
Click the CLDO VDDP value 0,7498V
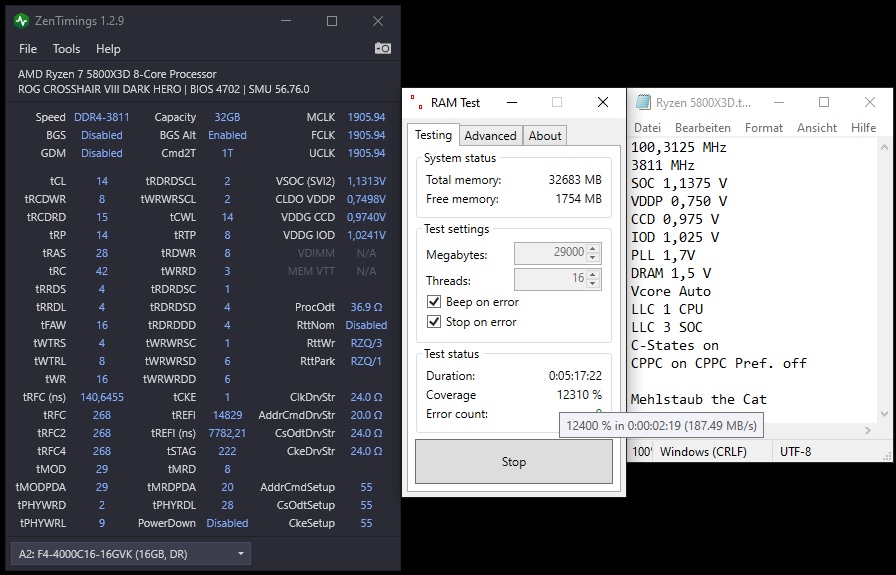click(366, 199)
